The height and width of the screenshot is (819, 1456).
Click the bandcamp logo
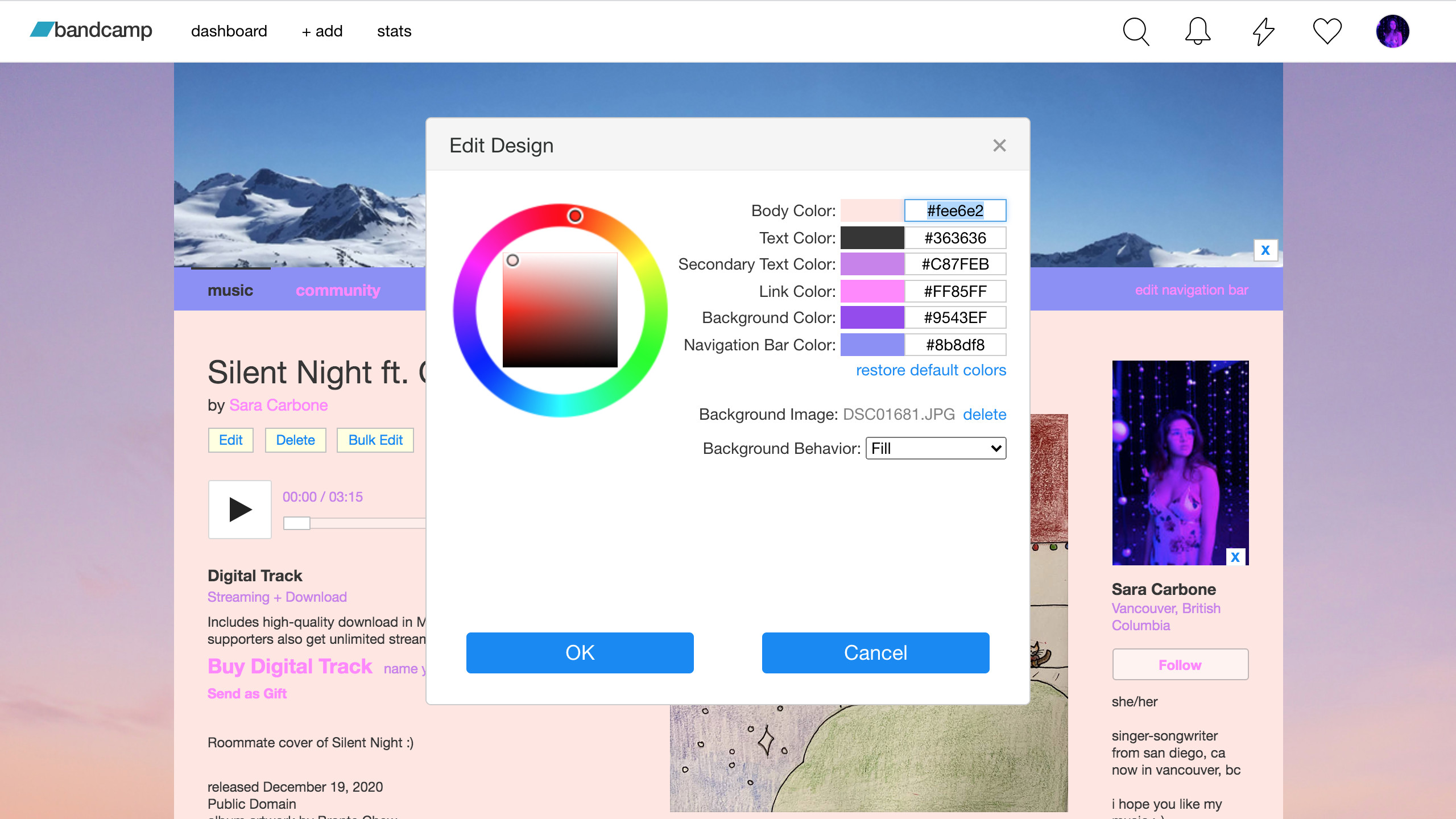click(91, 30)
